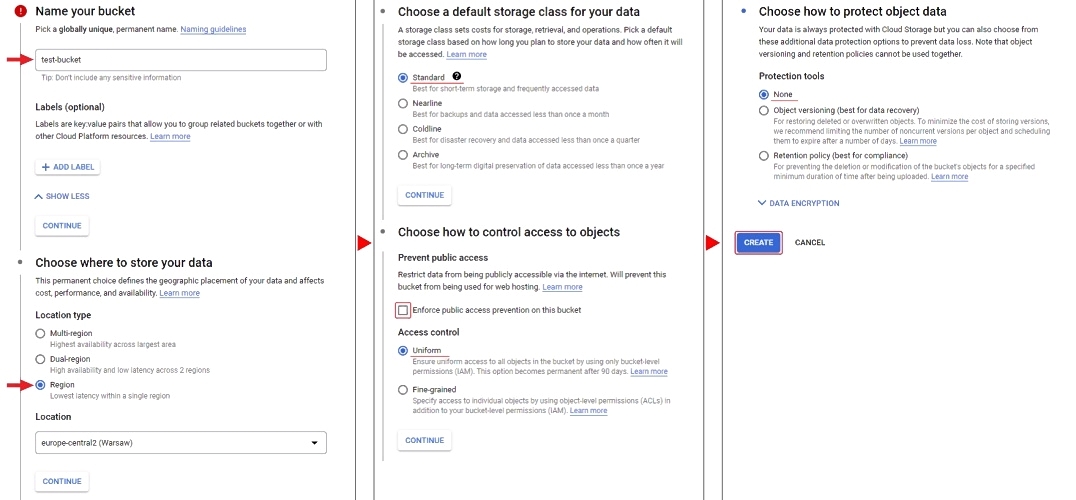This screenshot has width=1076, height=500.
Task: Choose the Archive storage class
Action: 403,155
